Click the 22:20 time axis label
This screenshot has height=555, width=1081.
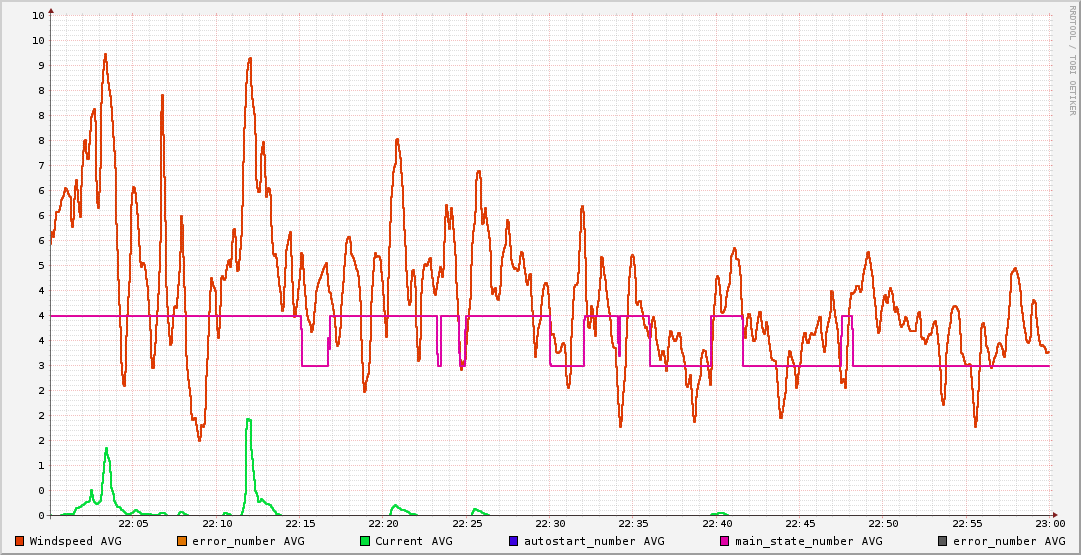[384, 524]
